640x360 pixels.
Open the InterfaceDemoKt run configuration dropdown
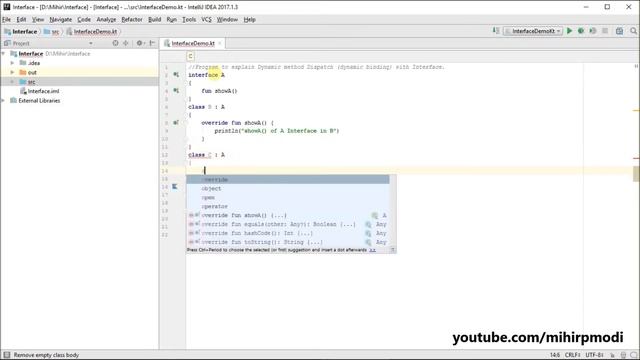[533, 31]
